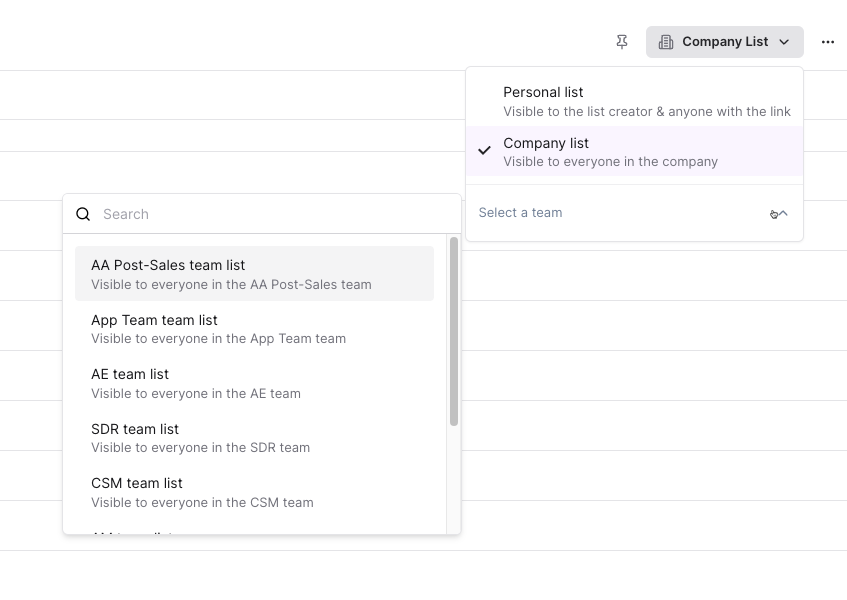Select the SDR team list
The width and height of the screenshot is (847, 600).
click(254, 438)
